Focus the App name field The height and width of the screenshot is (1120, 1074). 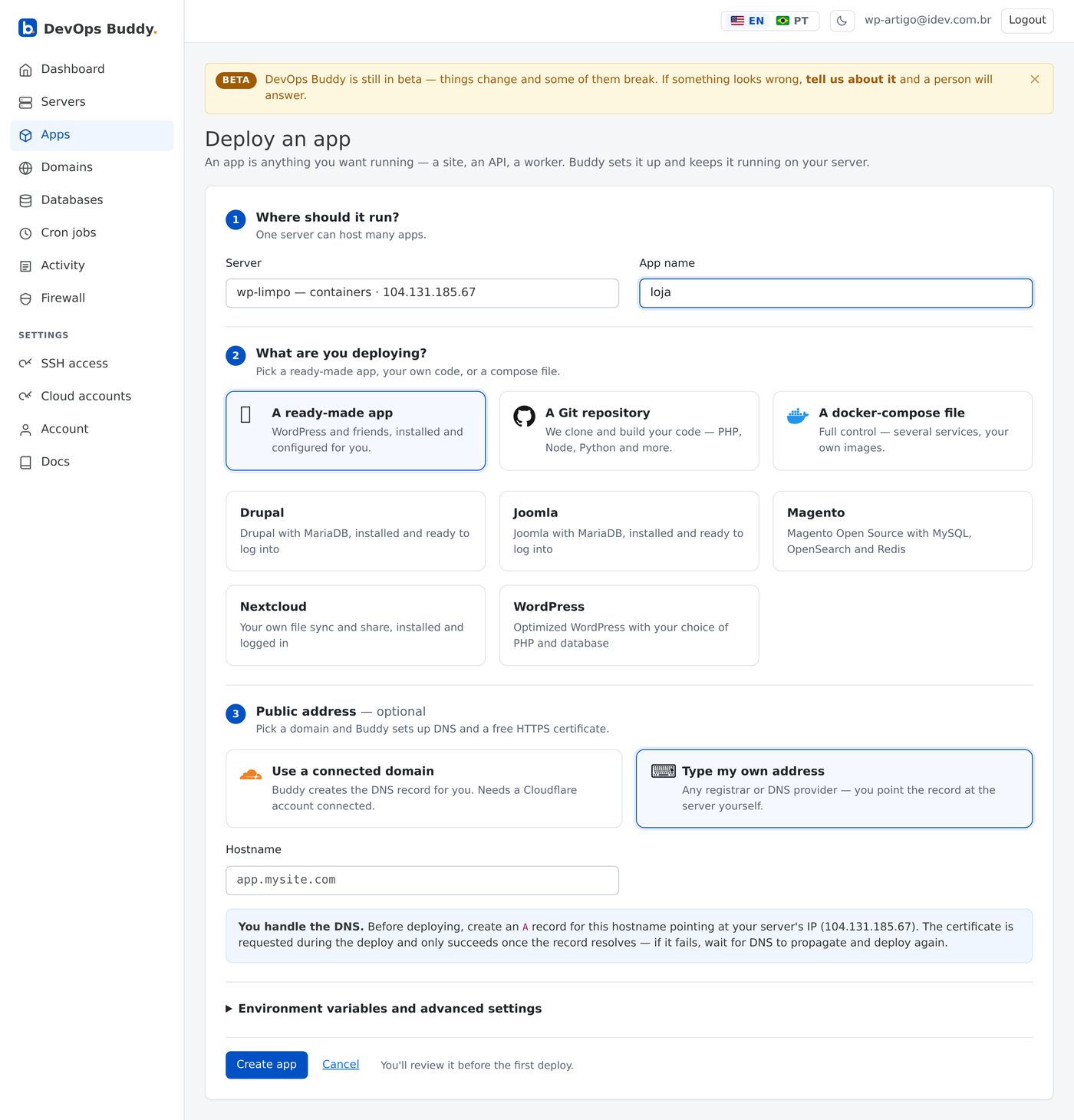835,293
